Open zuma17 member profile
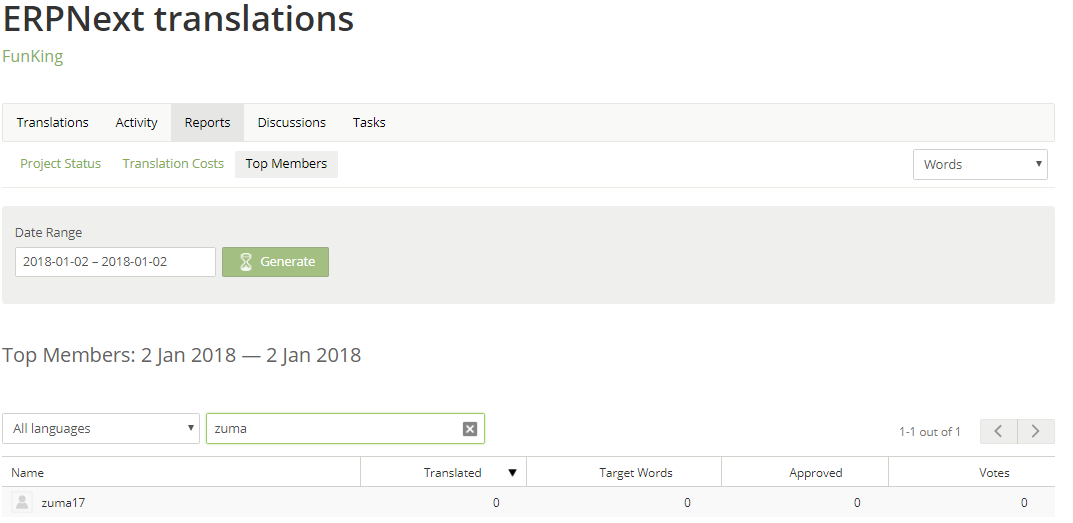Image resolution: width=1073 pixels, height=523 pixels. click(x=63, y=503)
